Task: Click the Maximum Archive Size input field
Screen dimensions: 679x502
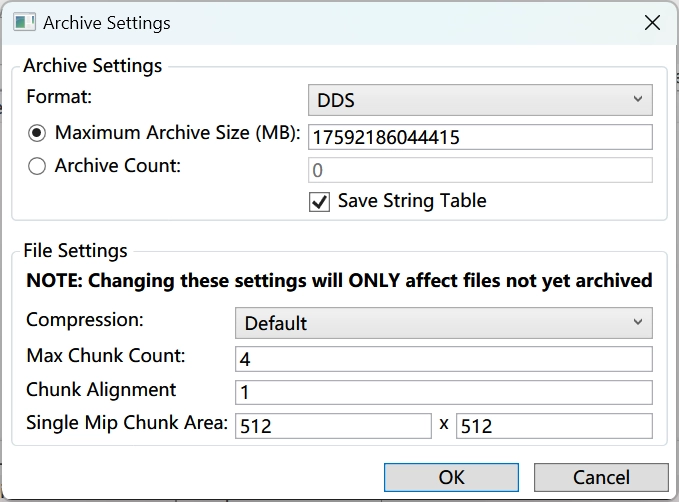Action: [480, 137]
